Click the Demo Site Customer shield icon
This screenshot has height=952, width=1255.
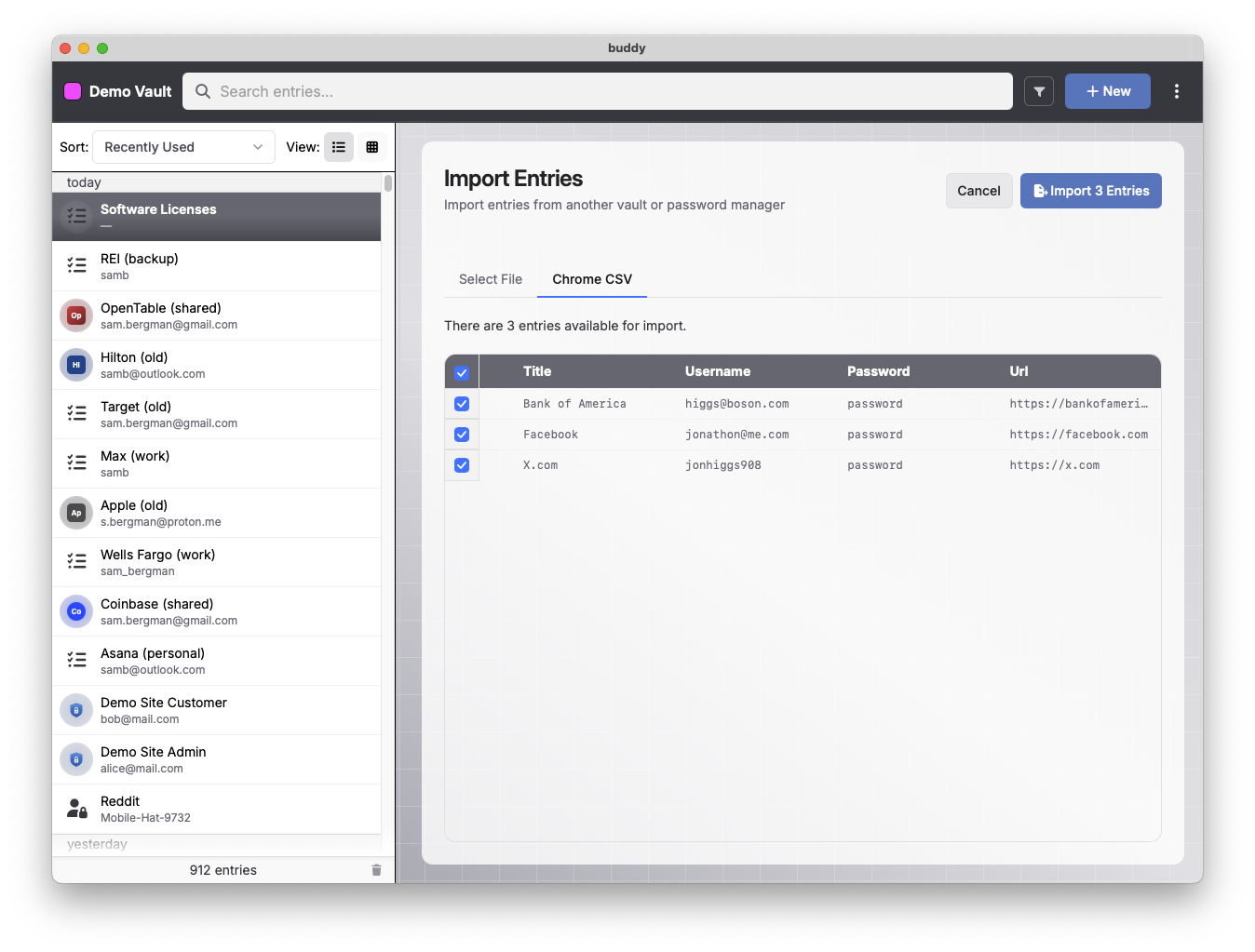tap(76, 710)
